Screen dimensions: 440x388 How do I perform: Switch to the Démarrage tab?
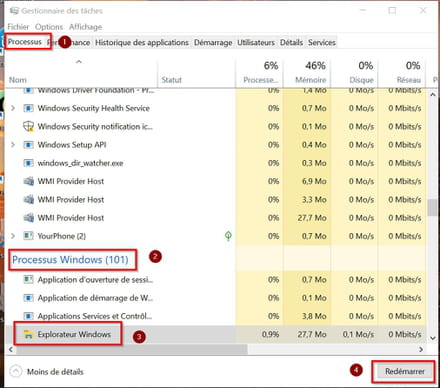click(x=213, y=42)
